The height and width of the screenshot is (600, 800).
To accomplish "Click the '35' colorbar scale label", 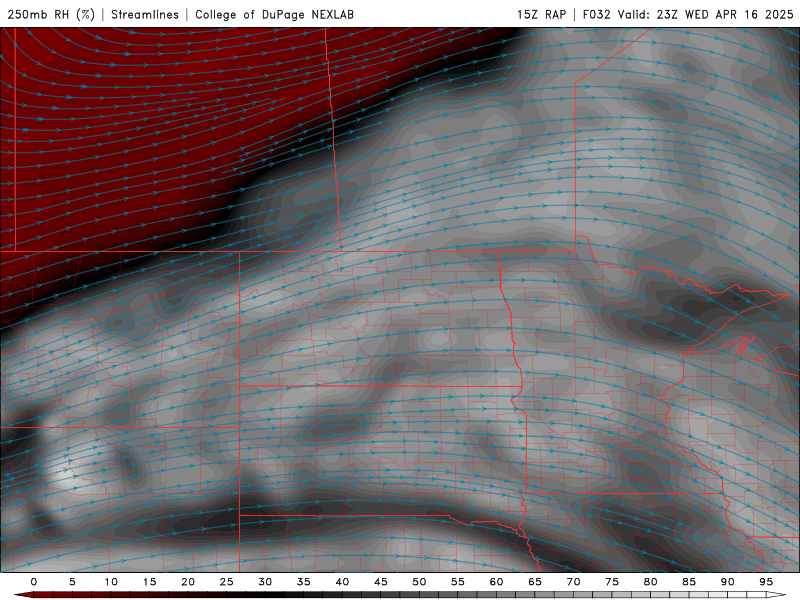I will pos(304,582).
